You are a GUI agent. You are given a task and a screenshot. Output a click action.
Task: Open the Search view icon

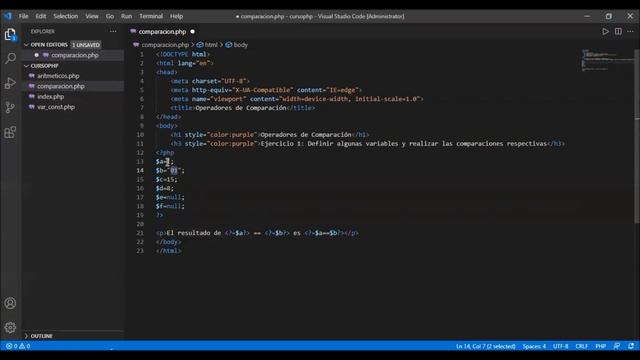10,58
